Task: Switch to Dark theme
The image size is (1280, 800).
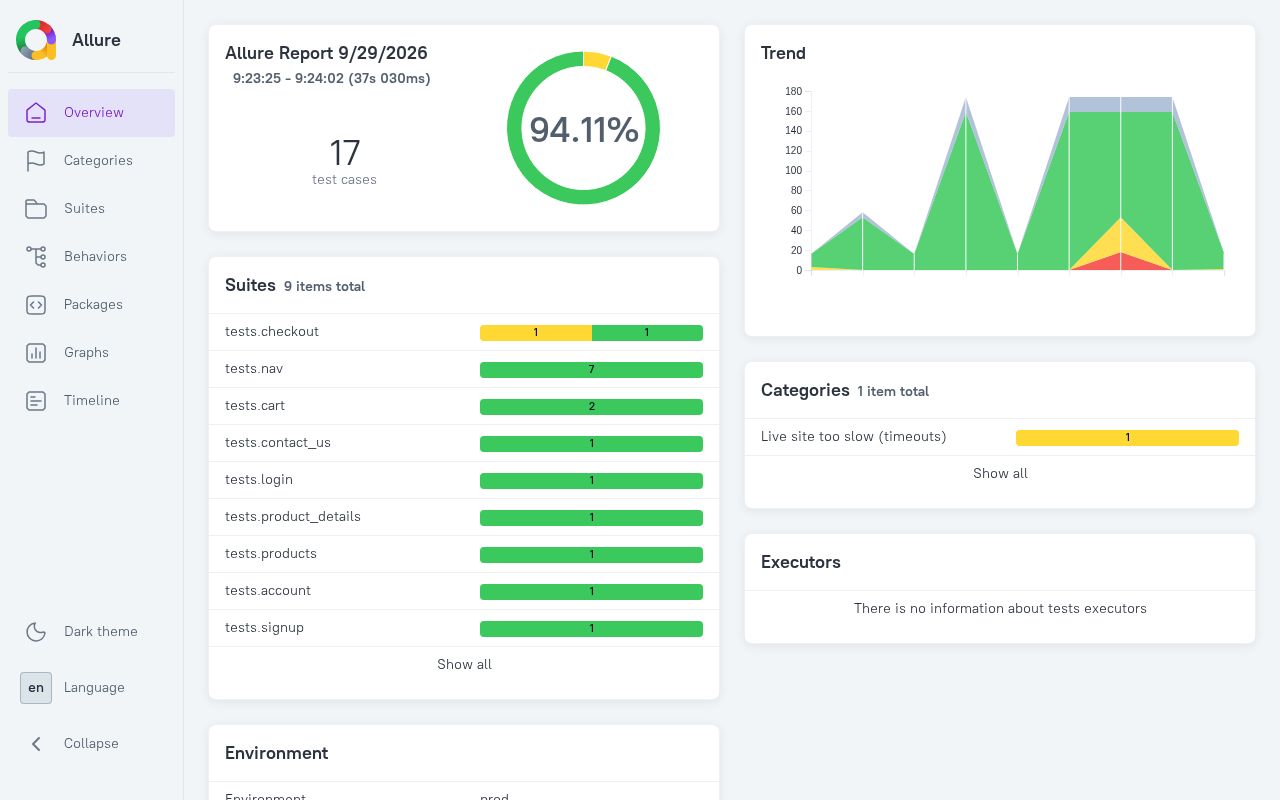Action: coord(91,632)
